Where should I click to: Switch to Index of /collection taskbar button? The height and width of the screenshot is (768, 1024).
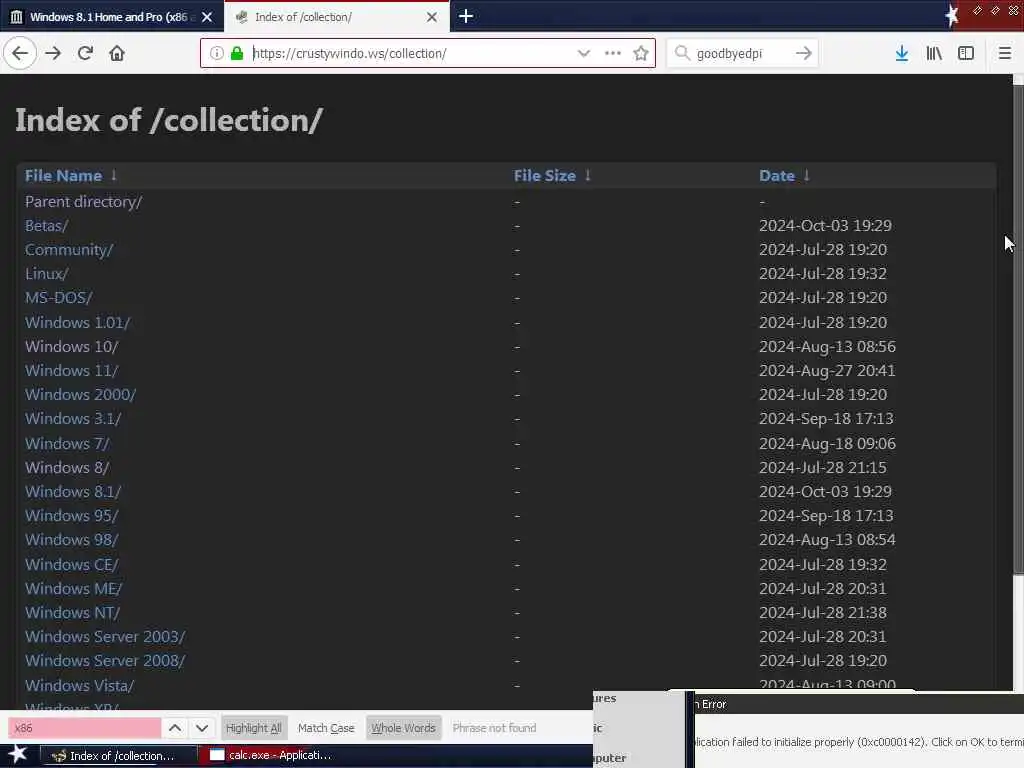point(119,756)
